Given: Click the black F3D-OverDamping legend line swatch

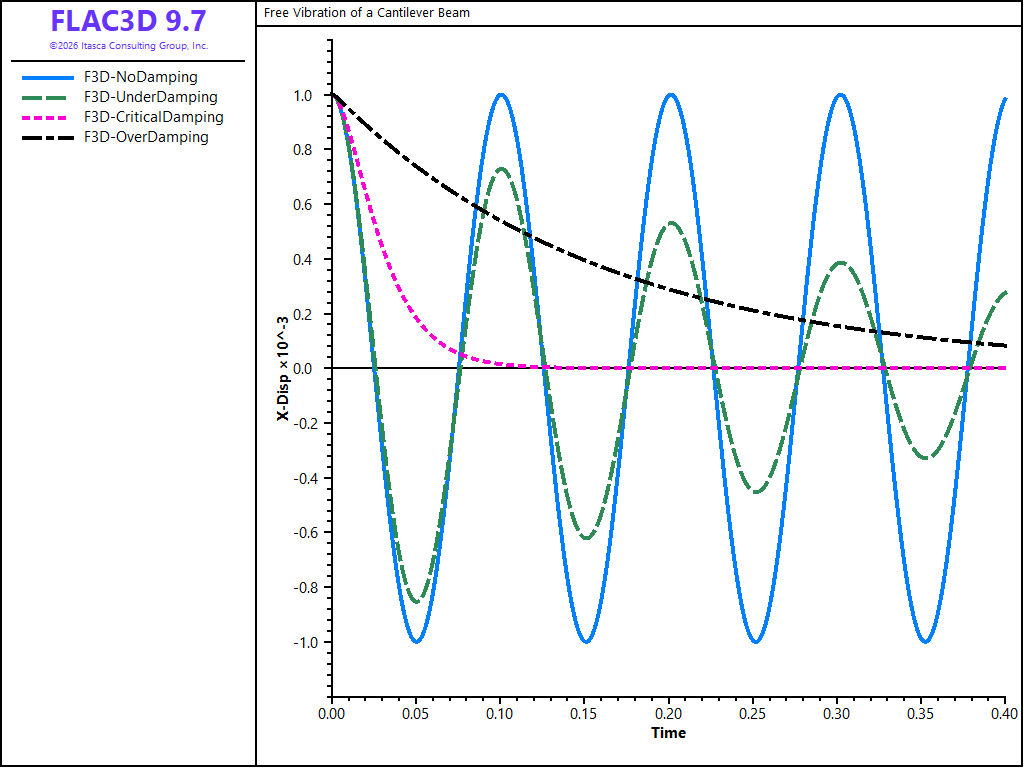Looking at the screenshot, I should click(x=48, y=138).
